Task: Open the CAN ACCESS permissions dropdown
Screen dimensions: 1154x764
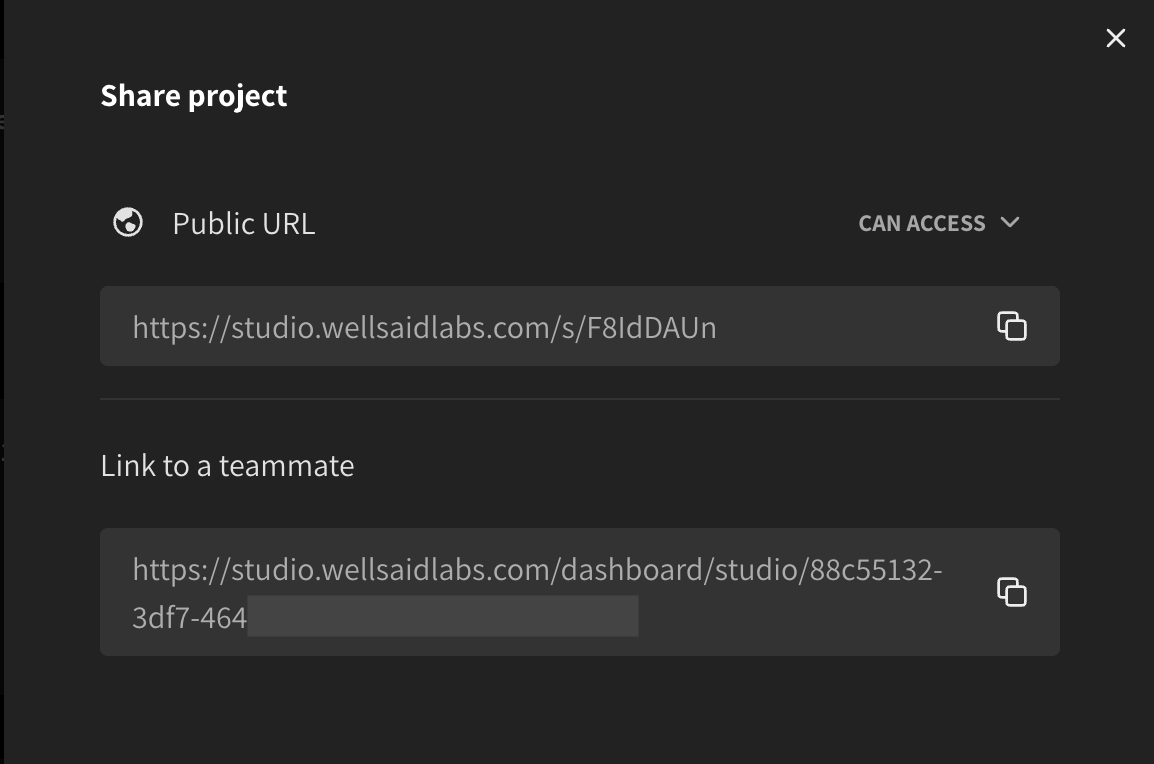Action: (937, 223)
